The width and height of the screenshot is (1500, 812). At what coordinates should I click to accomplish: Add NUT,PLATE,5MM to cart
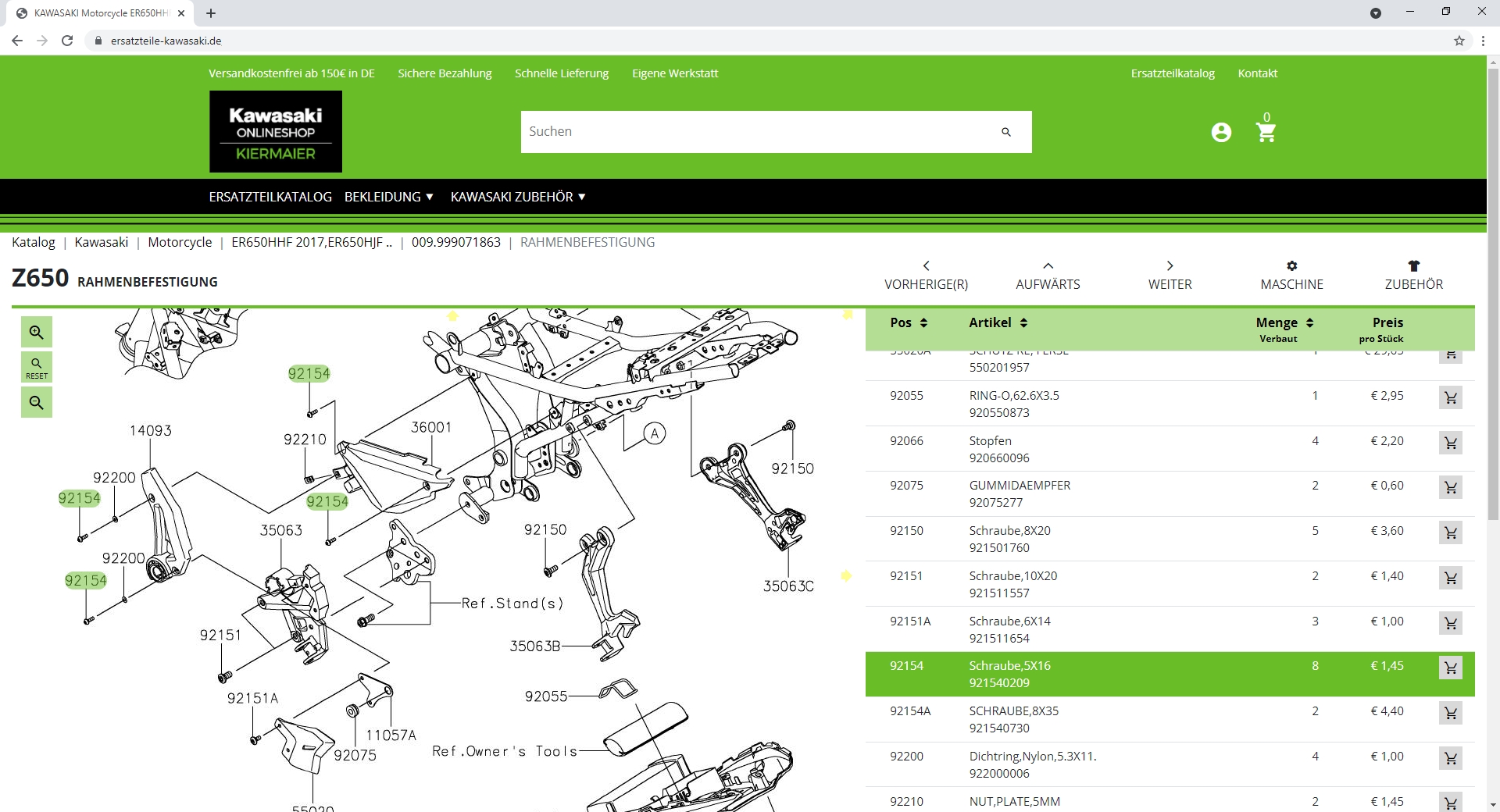[x=1451, y=803]
